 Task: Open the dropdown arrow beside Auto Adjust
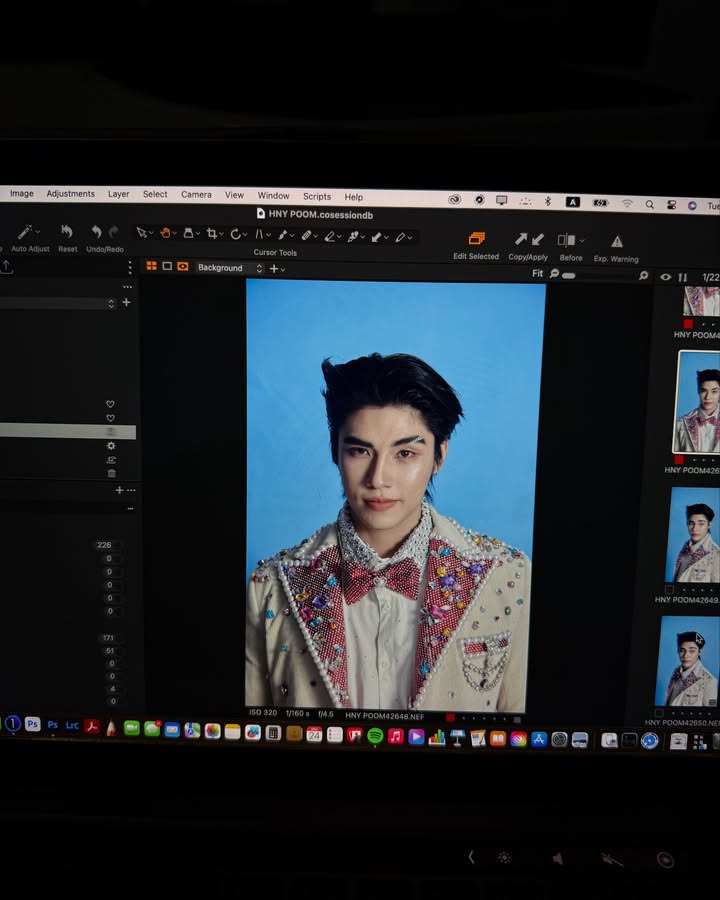tap(38, 232)
